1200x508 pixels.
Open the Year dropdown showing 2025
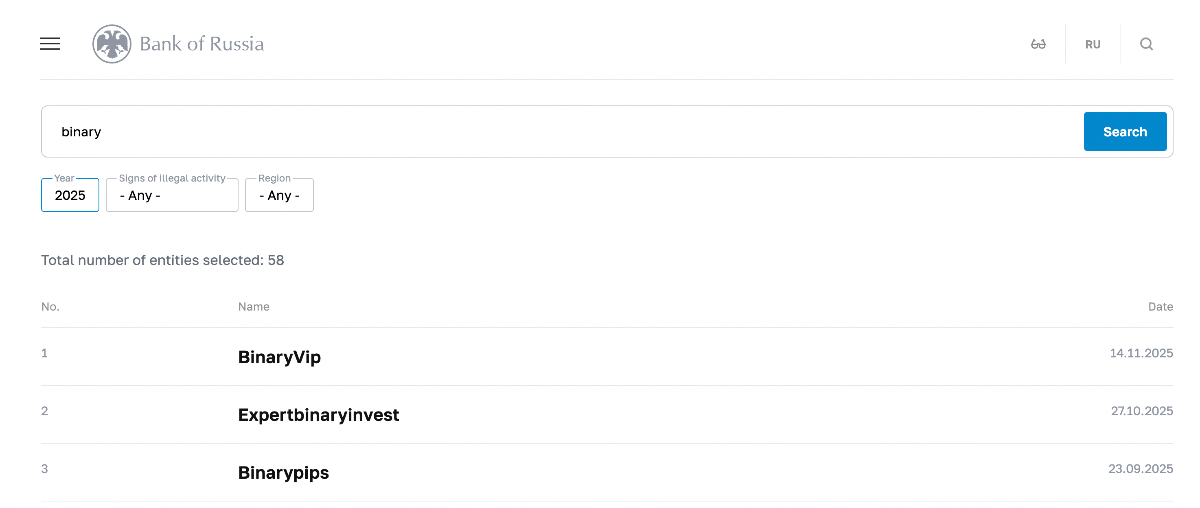click(70, 196)
